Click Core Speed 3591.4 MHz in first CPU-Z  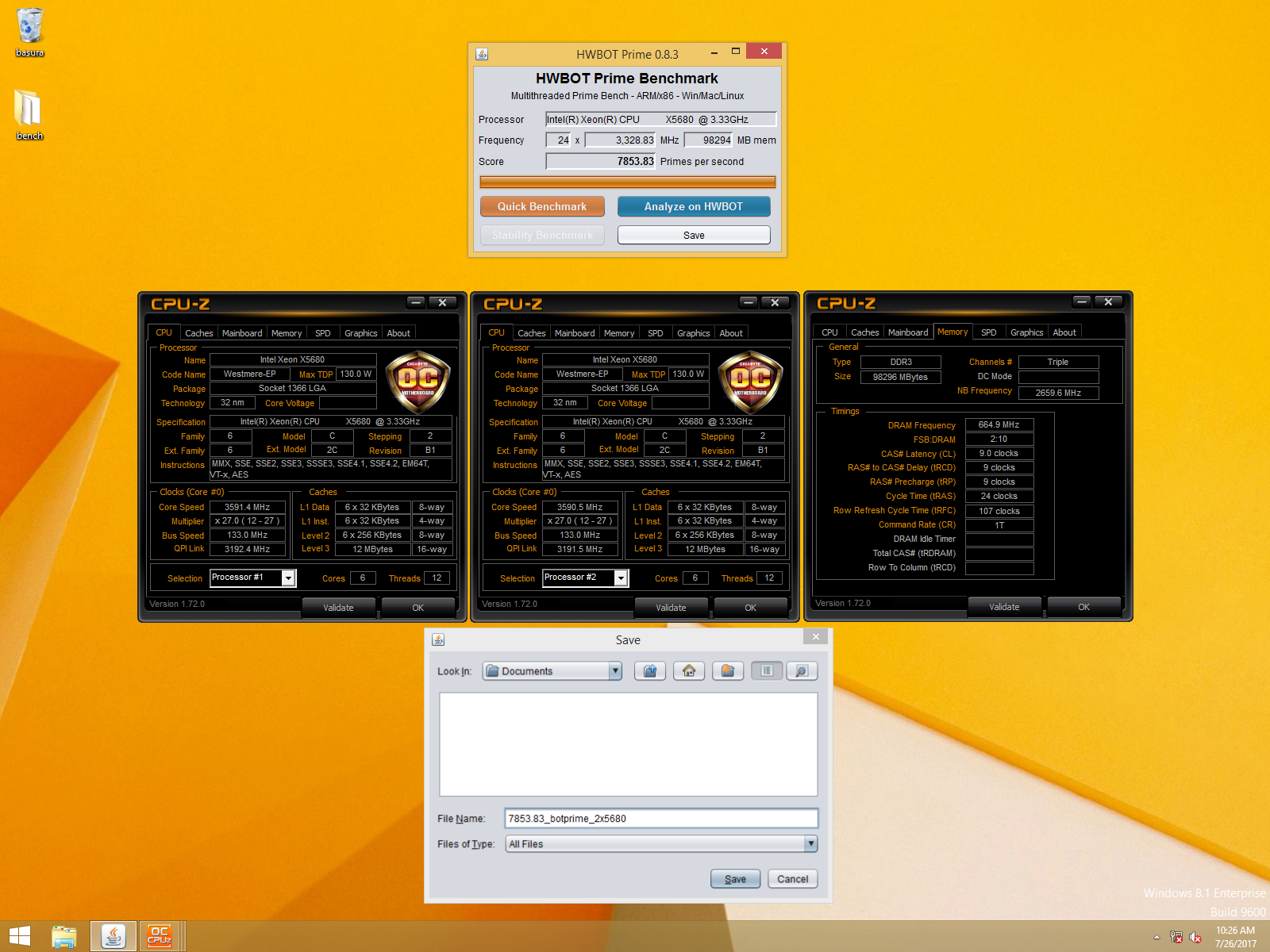click(x=247, y=507)
